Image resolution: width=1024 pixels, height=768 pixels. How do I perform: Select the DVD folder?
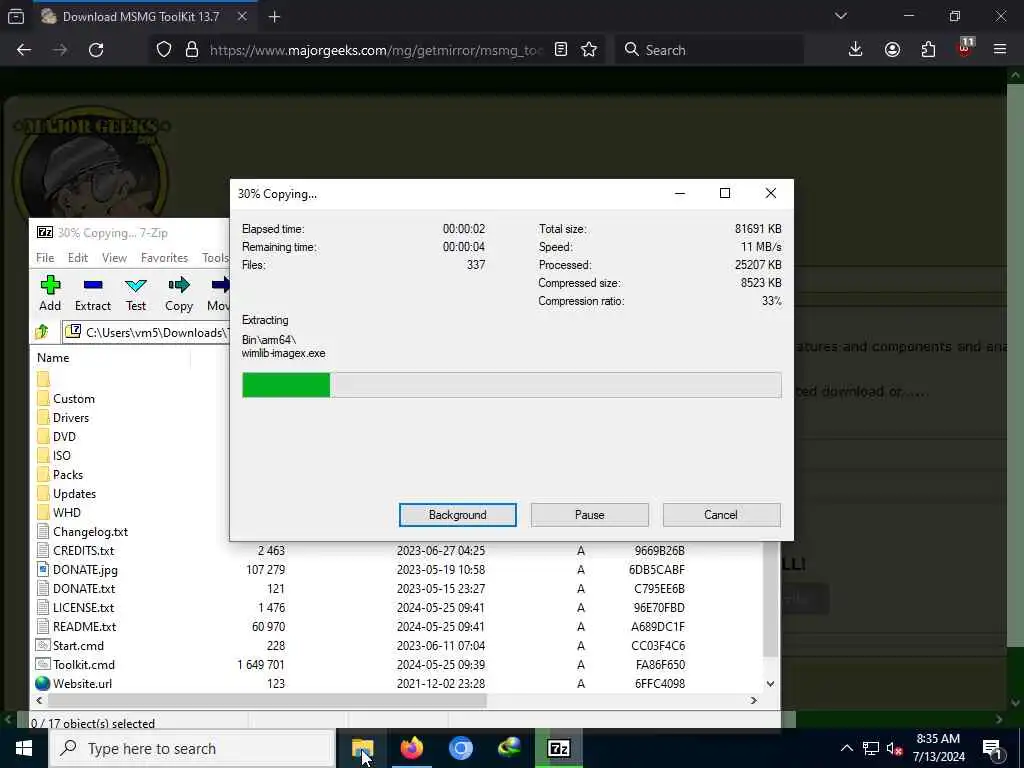[64, 437]
